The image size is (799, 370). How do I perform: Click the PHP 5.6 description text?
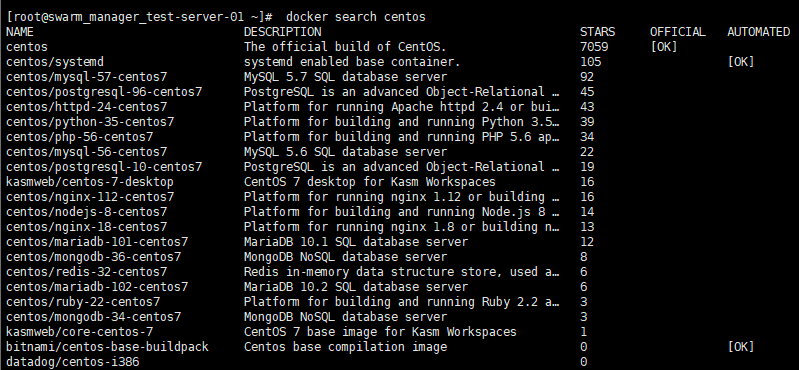tap(402, 137)
